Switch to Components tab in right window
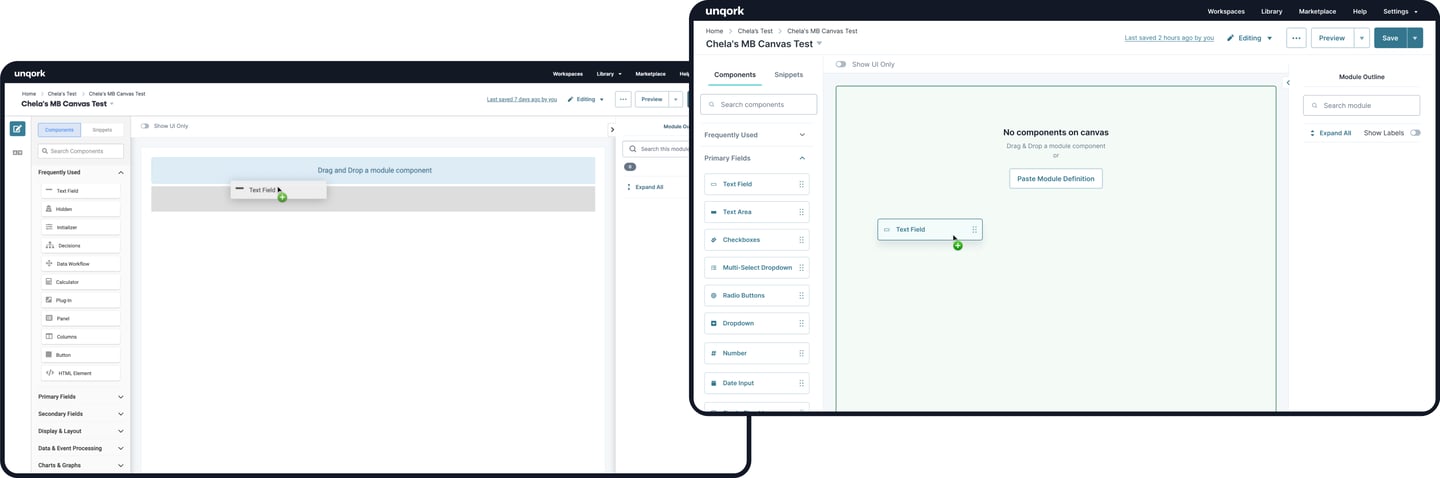Screen dimensions: 1440x478 pos(735,75)
